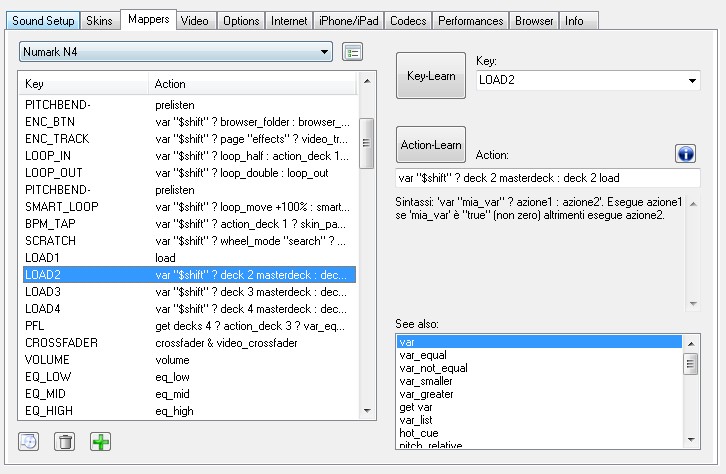Delete mapping with the trash icon
The image size is (726, 474).
pos(65,441)
